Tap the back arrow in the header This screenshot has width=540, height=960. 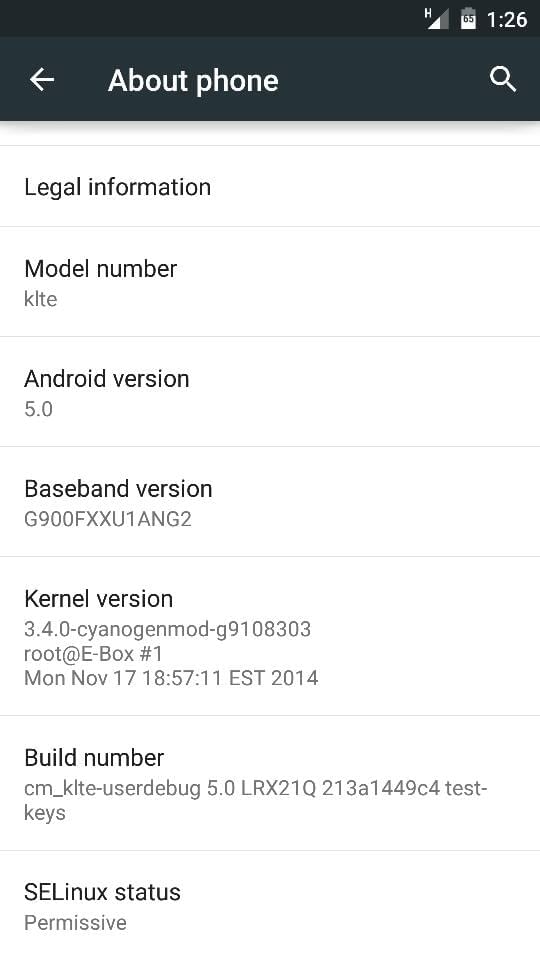coord(42,80)
